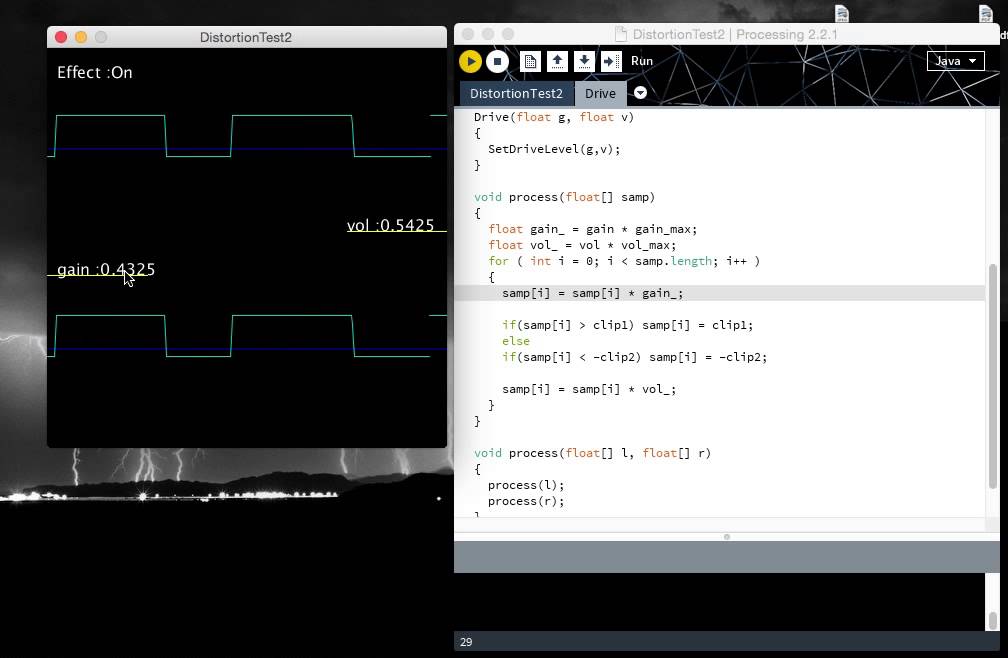Click 'Drive(float g, float v)' constructor line

point(554,117)
